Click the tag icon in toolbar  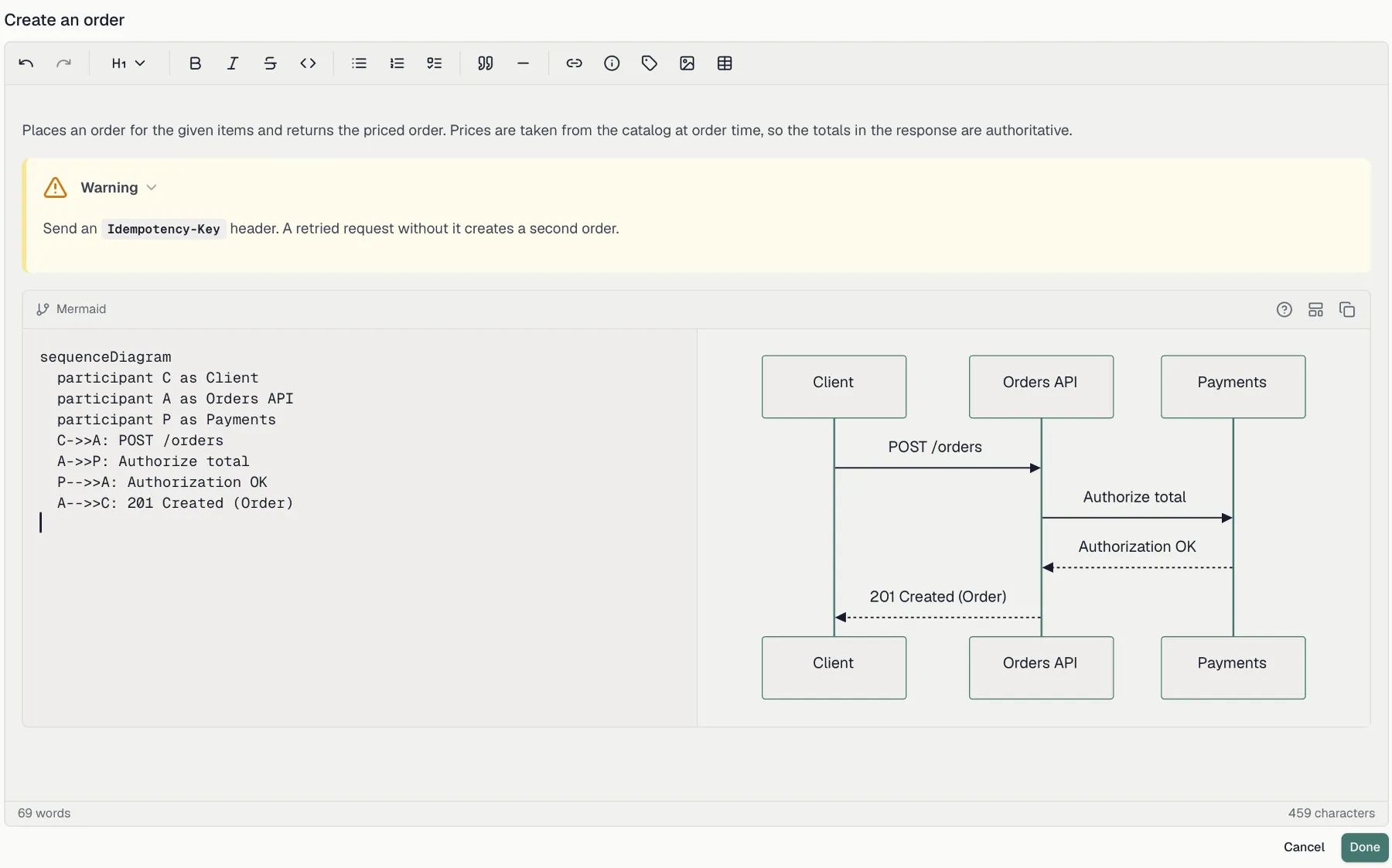click(650, 63)
